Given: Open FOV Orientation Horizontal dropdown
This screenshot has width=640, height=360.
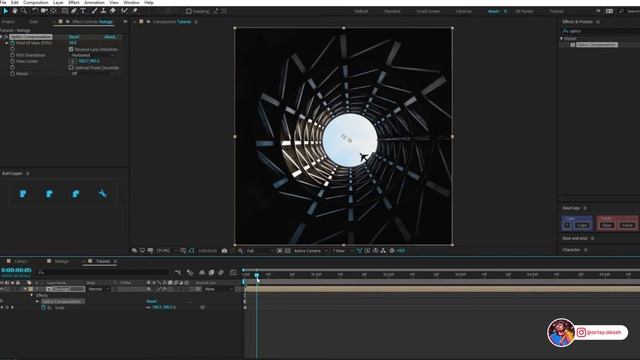Looking at the screenshot, I should point(93,55).
